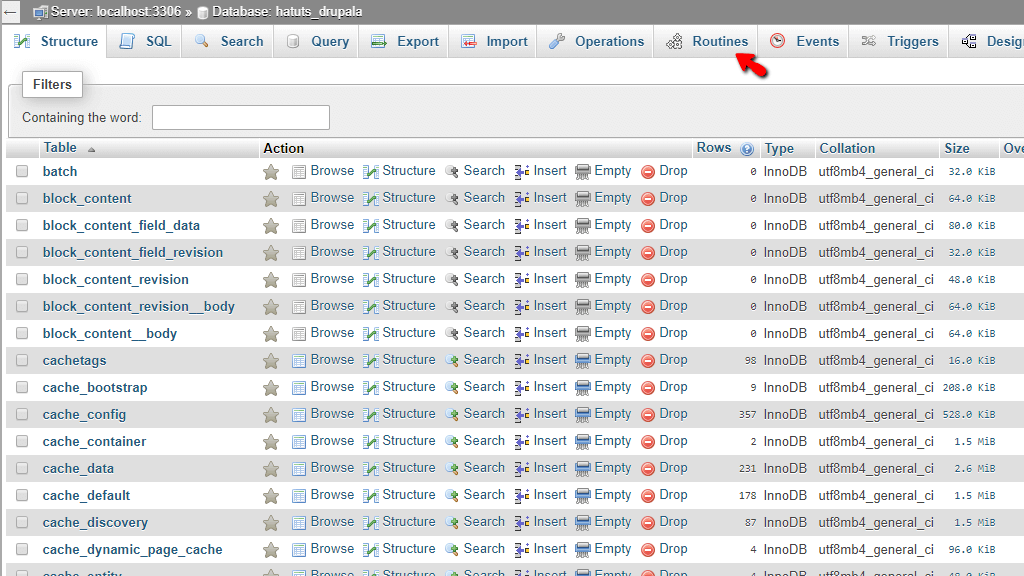This screenshot has width=1024, height=576.
Task: Click the Collation column header
Action: coord(847,148)
